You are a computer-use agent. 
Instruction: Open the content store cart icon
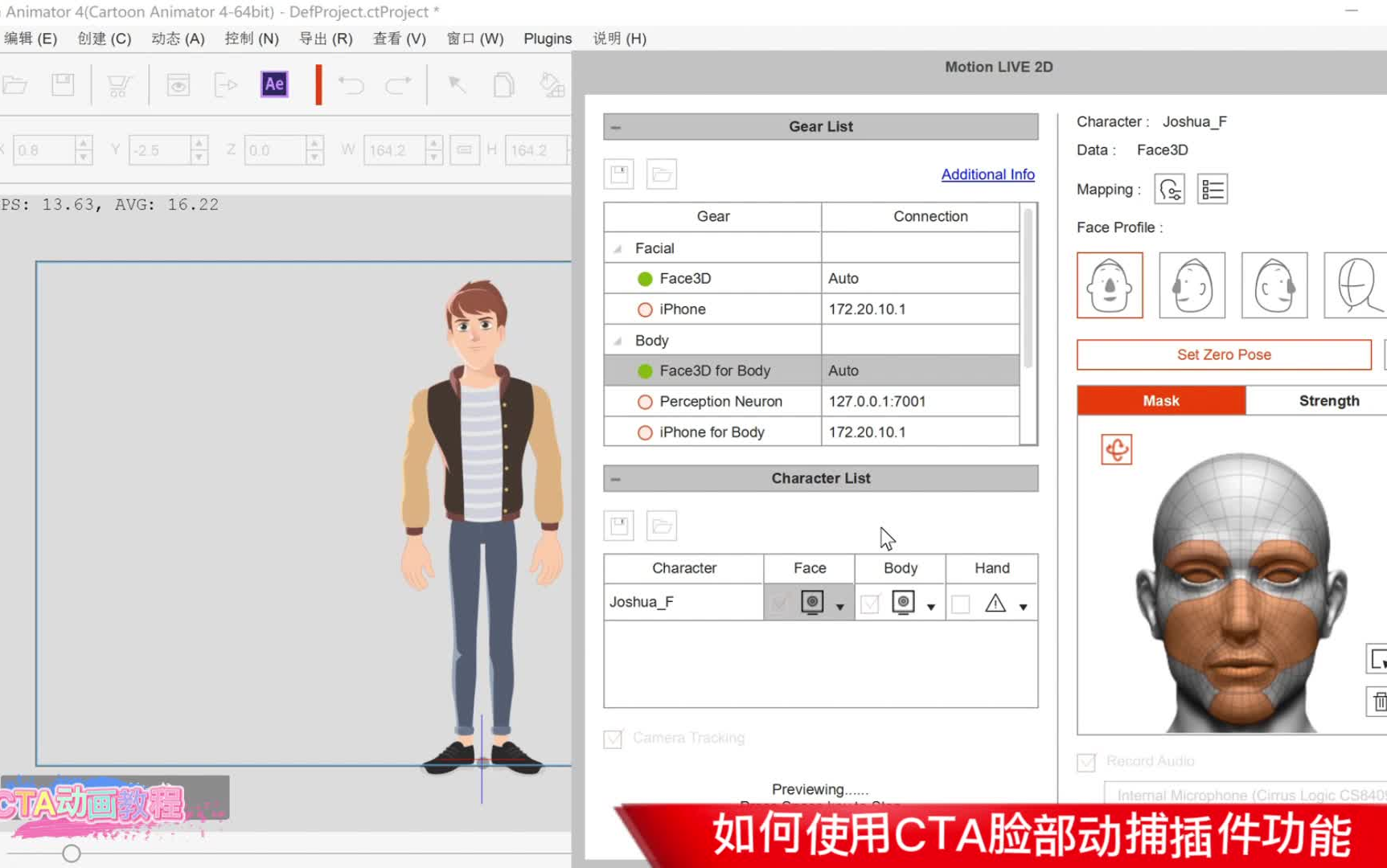click(119, 84)
